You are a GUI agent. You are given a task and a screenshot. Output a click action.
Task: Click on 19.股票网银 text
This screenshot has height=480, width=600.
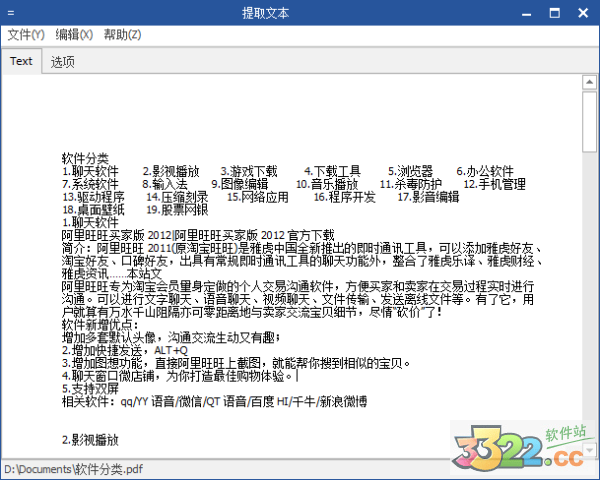click(x=177, y=209)
